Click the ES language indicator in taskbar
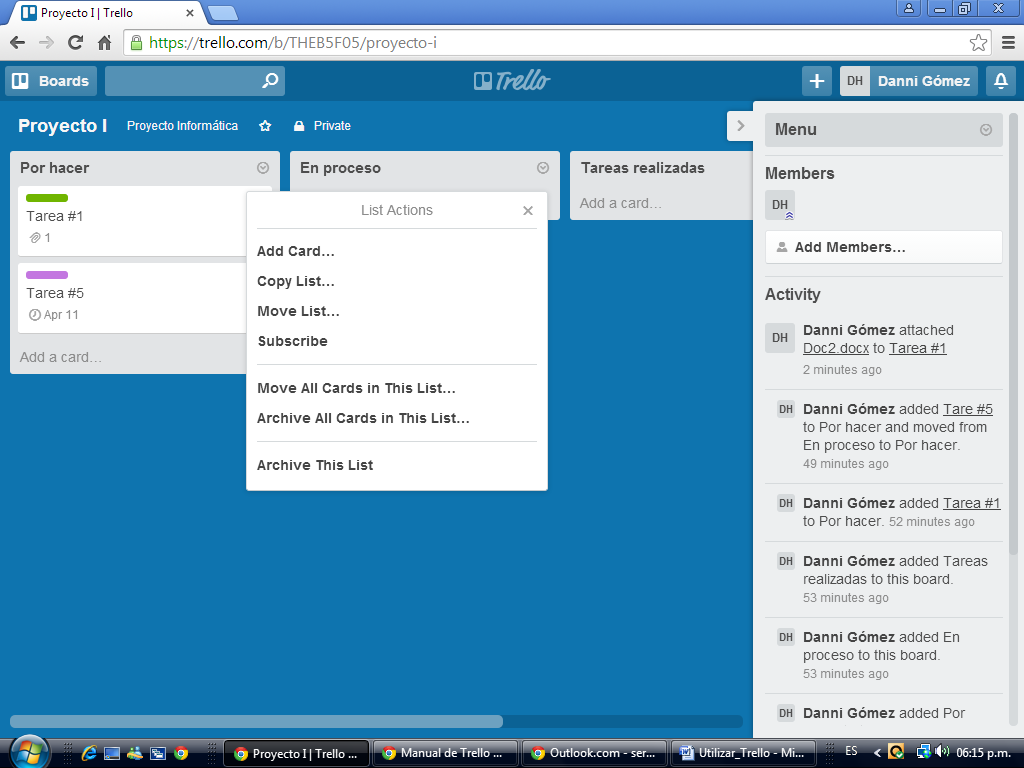The height and width of the screenshot is (768, 1024). pos(852,751)
